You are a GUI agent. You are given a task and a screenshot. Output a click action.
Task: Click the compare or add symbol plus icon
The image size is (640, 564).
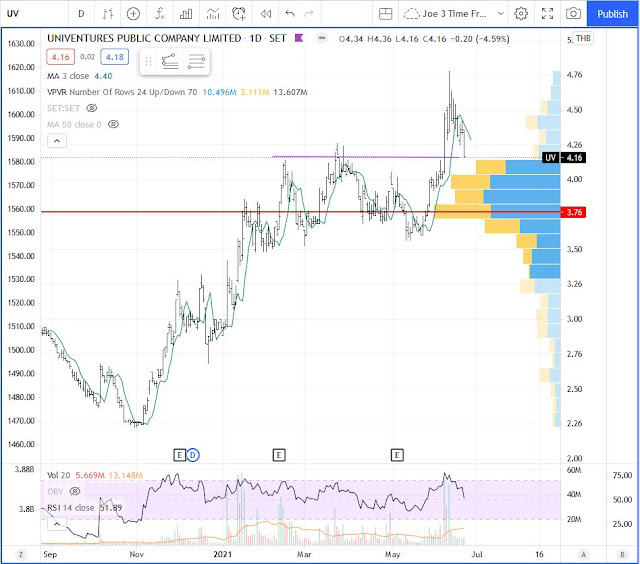[133, 14]
